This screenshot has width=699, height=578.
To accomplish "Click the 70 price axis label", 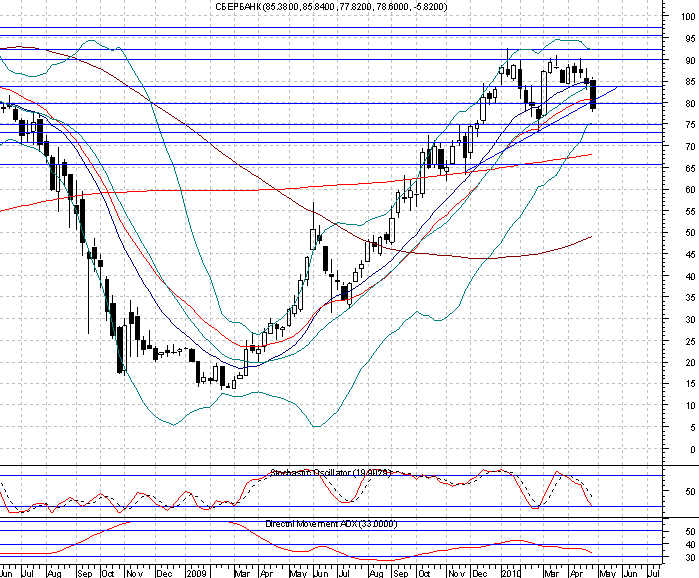I will [690, 147].
